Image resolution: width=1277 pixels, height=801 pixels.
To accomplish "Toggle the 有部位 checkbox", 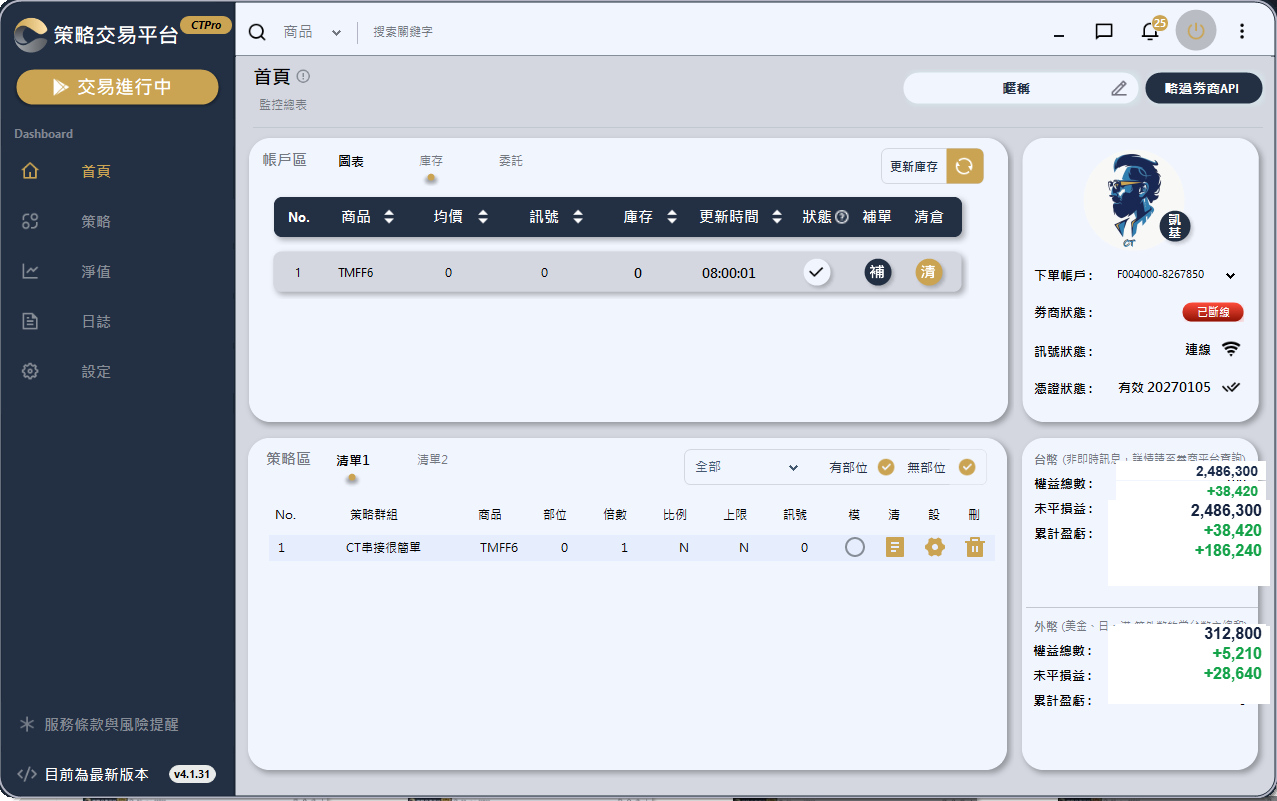I will pos(885,467).
